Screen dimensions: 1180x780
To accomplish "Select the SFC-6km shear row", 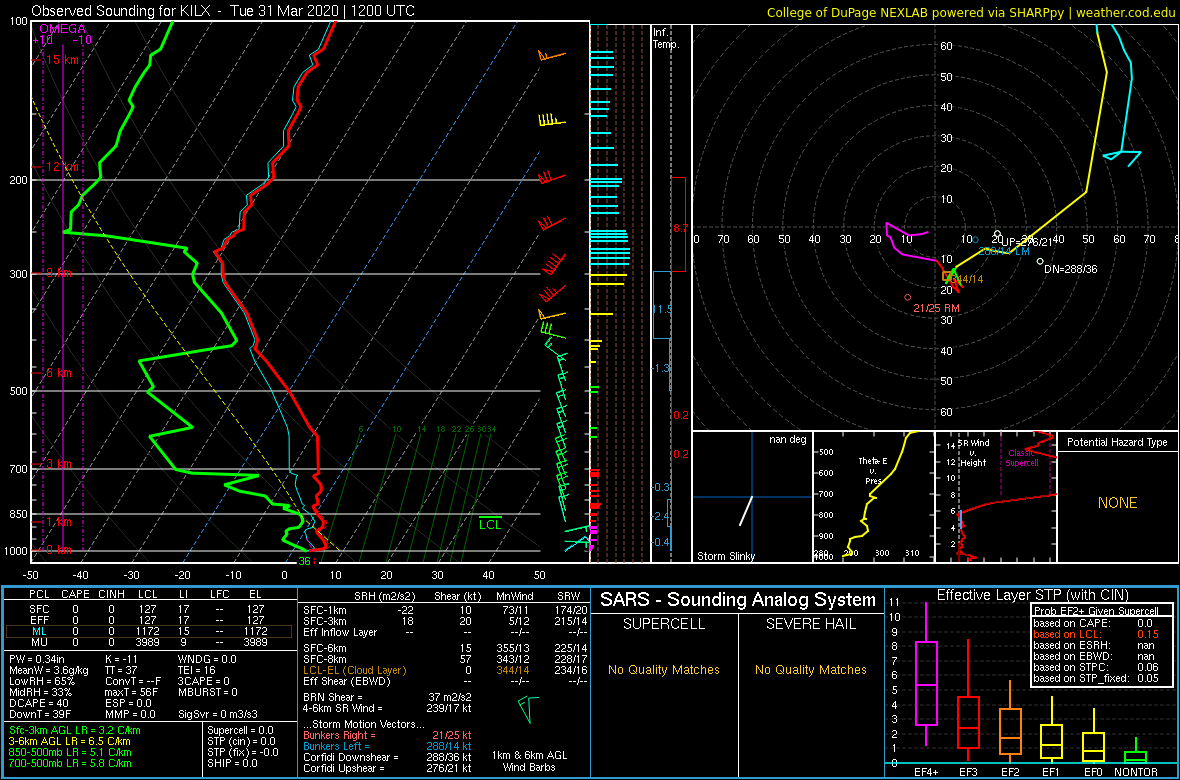I will click(x=446, y=648).
